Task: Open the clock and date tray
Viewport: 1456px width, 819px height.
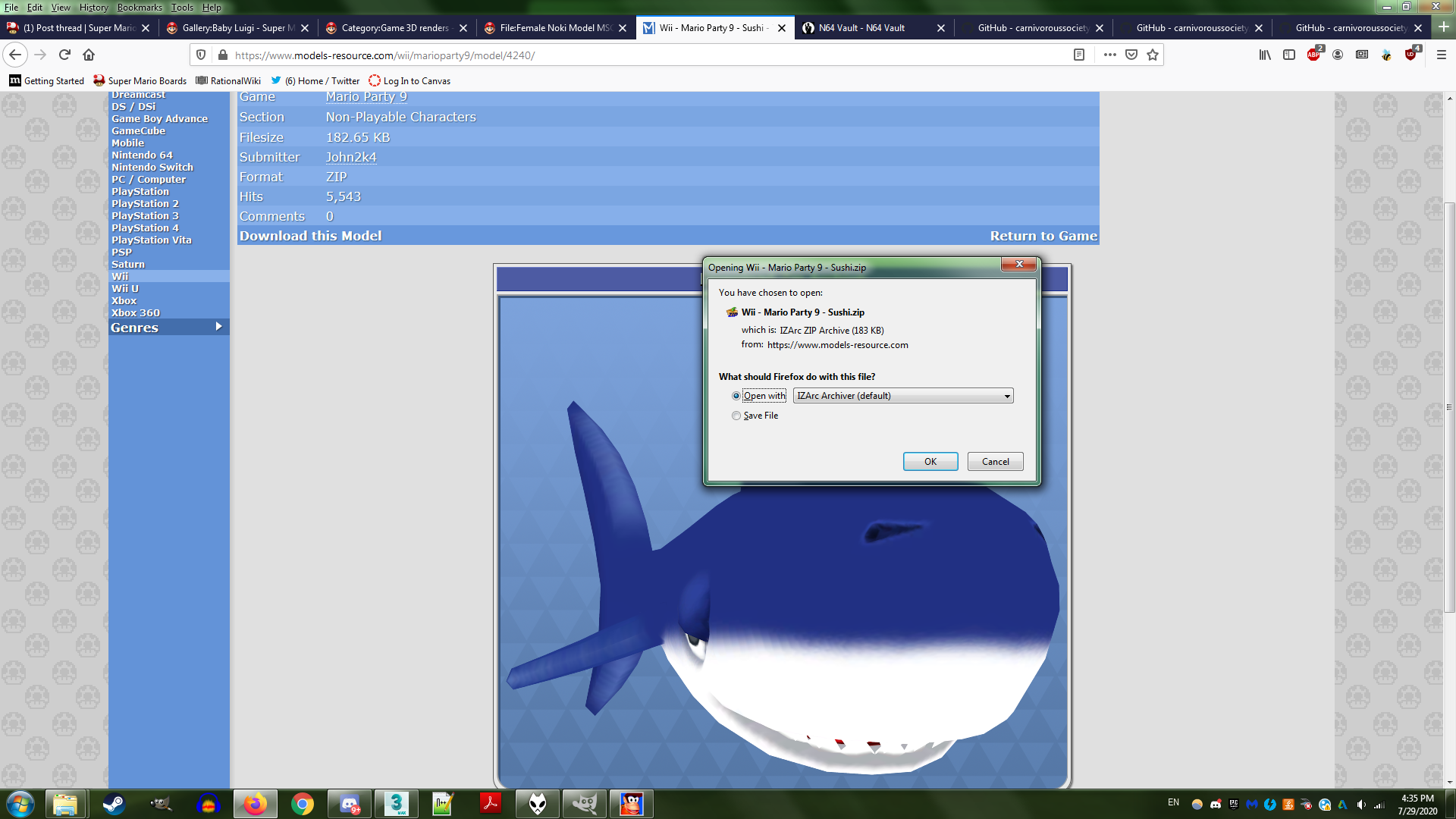Action: (x=1417, y=804)
